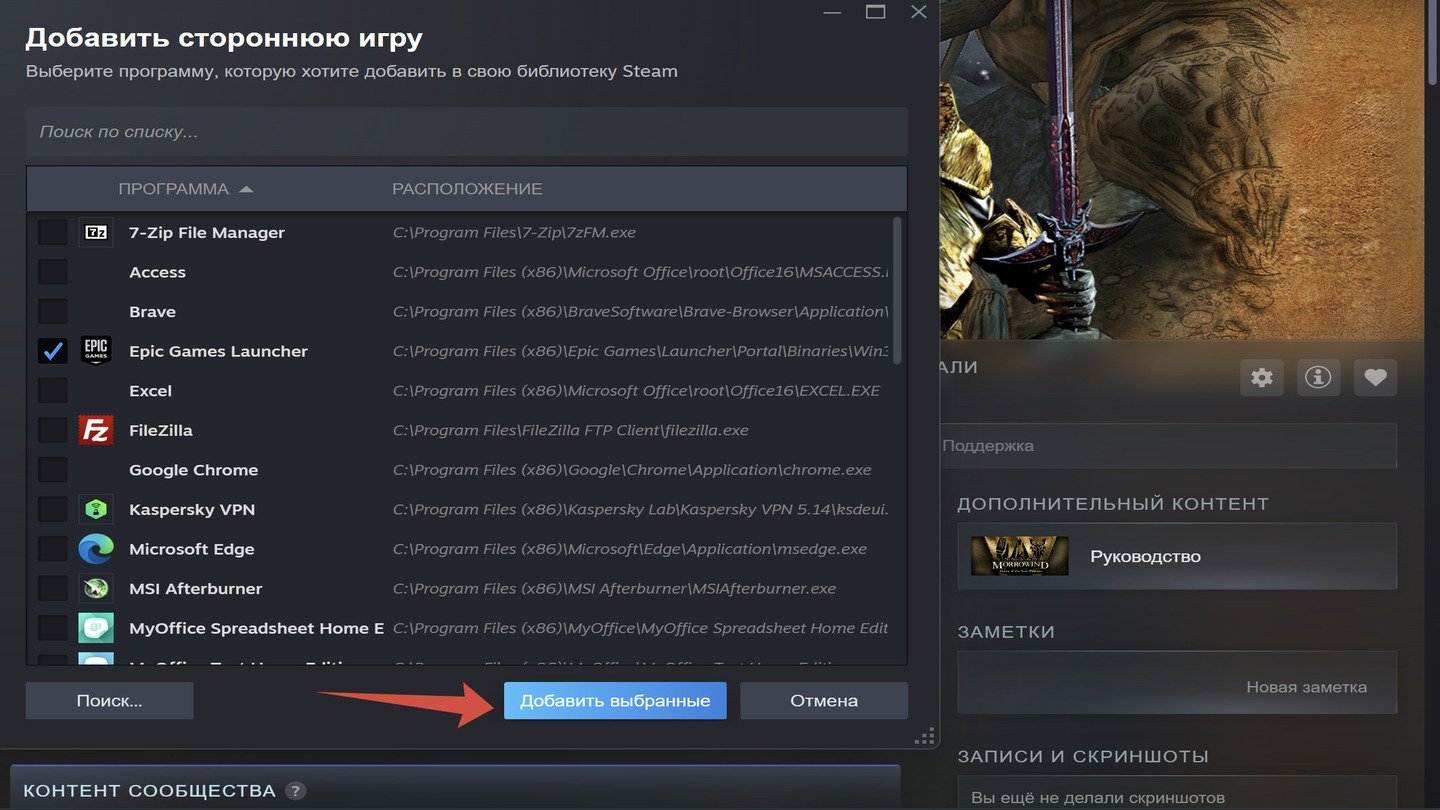Viewport: 1440px width, 810px height.
Task: Click the filezilla.exe location path
Action: [x=570, y=430]
